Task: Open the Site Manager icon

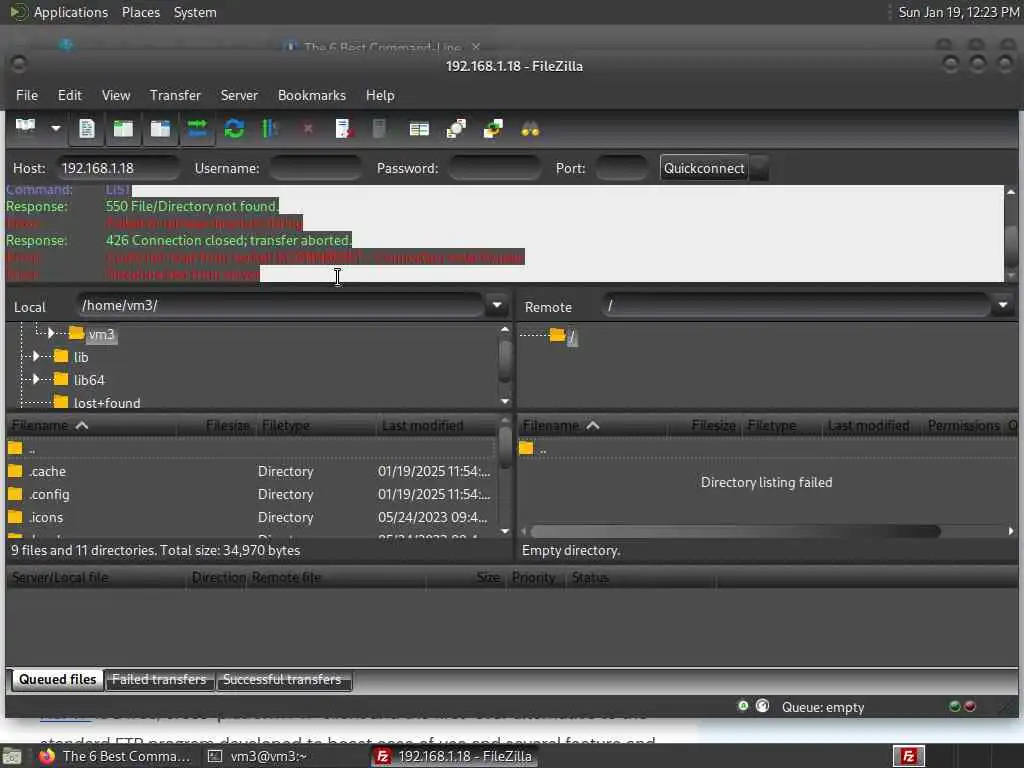Action: (x=26, y=128)
